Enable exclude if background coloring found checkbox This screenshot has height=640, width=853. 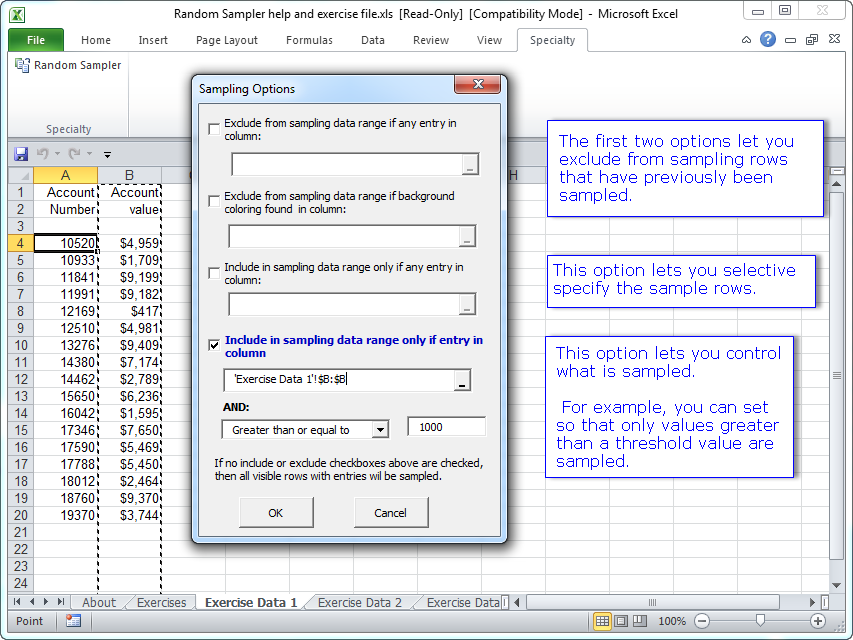click(x=214, y=201)
